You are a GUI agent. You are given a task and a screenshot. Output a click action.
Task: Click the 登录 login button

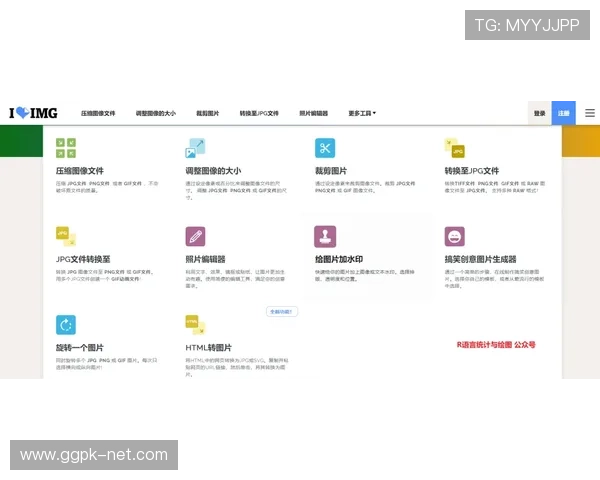pos(540,113)
